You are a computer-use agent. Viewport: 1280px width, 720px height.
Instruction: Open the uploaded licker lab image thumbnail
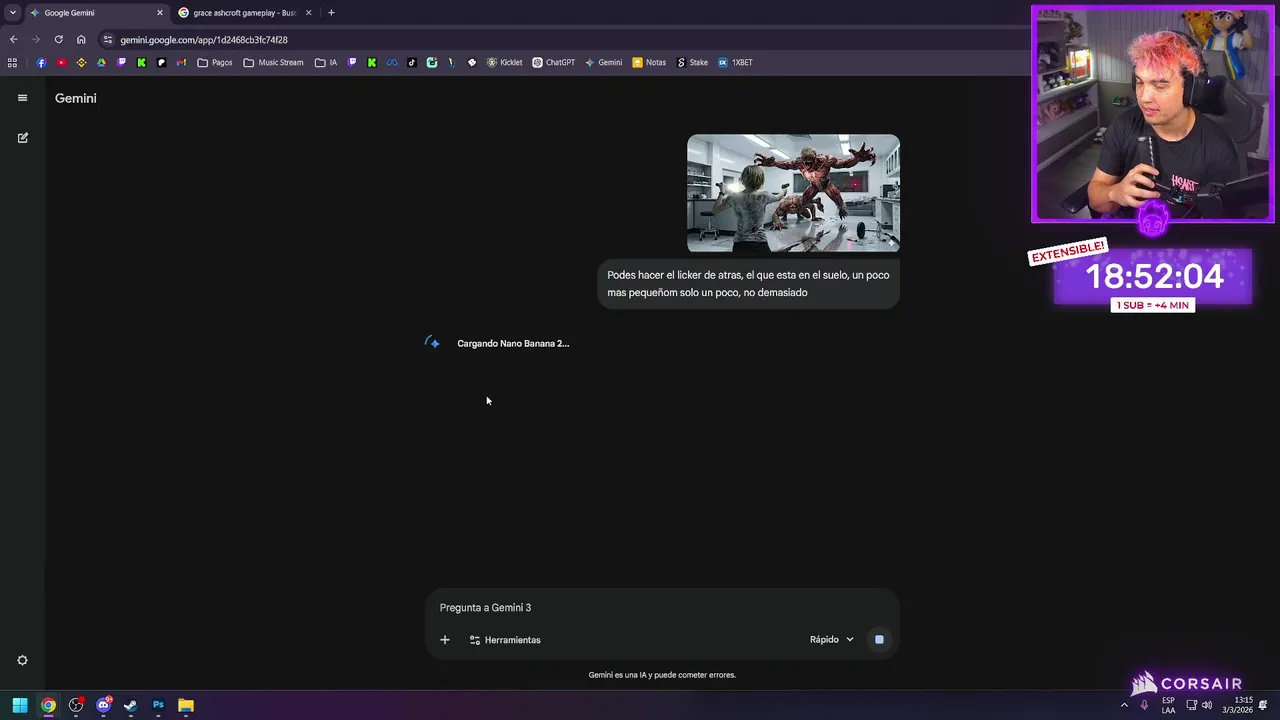click(793, 193)
